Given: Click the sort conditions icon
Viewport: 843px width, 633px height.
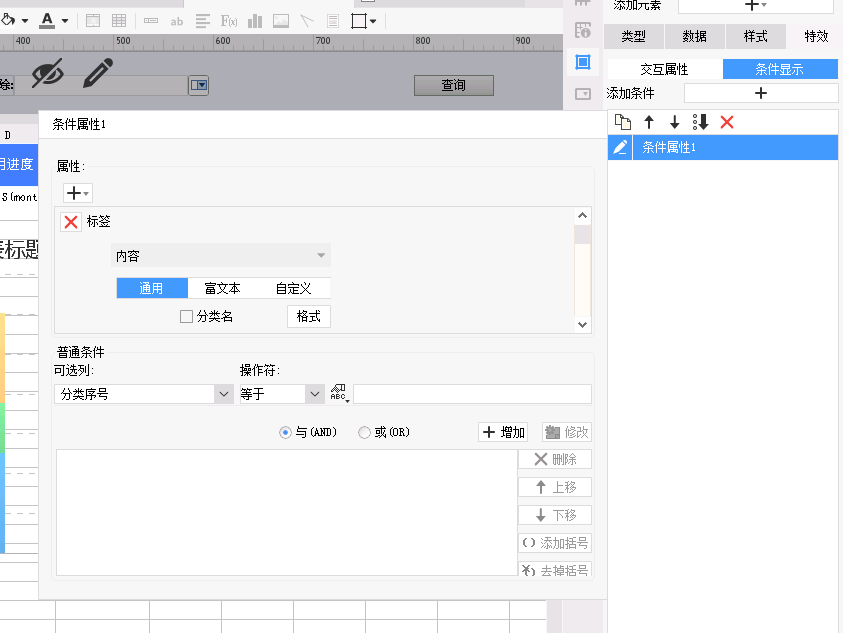Looking at the screenshot, I should [x=701, y=122].
